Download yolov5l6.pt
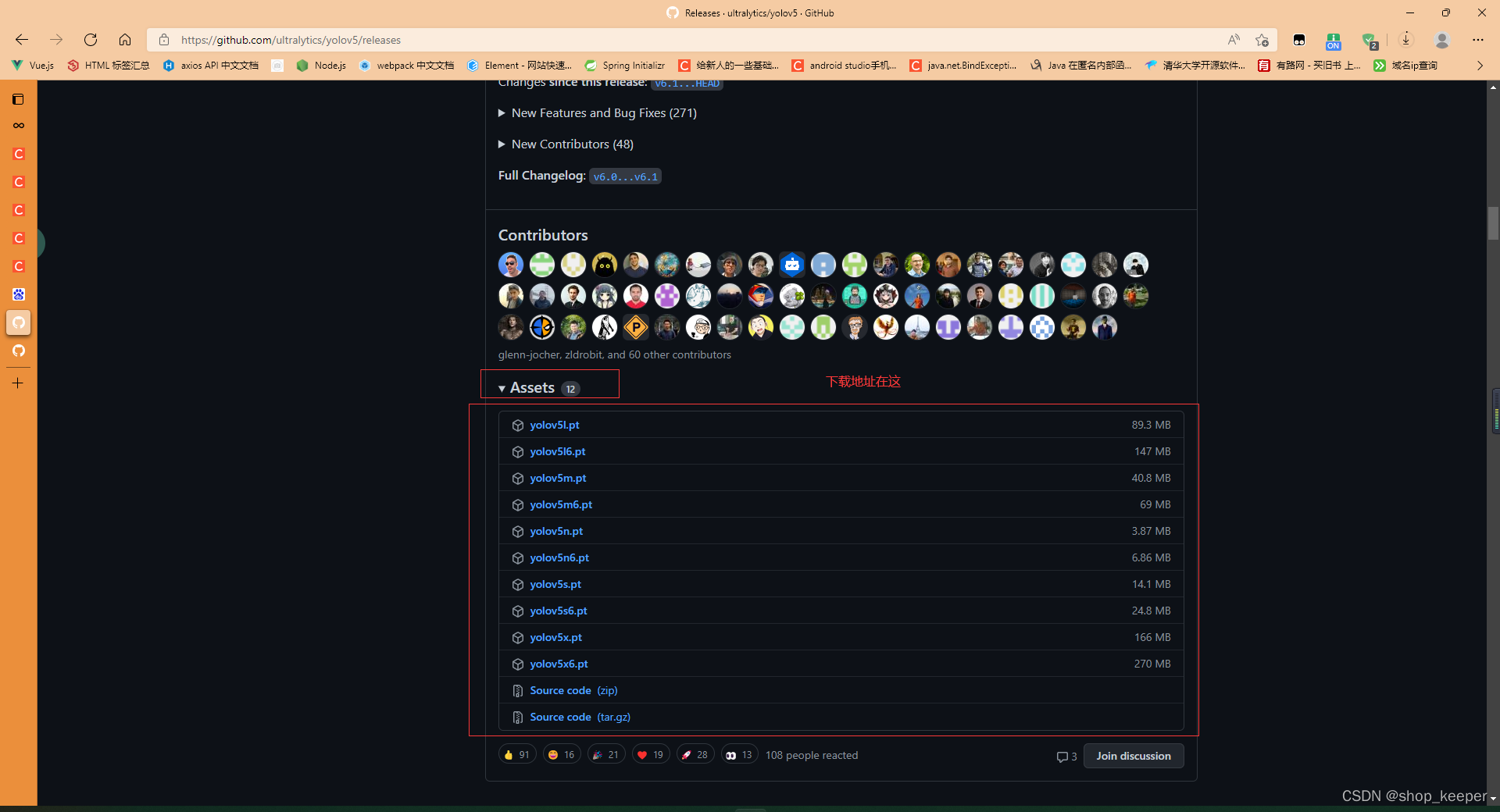 click(x=558, y=452)
